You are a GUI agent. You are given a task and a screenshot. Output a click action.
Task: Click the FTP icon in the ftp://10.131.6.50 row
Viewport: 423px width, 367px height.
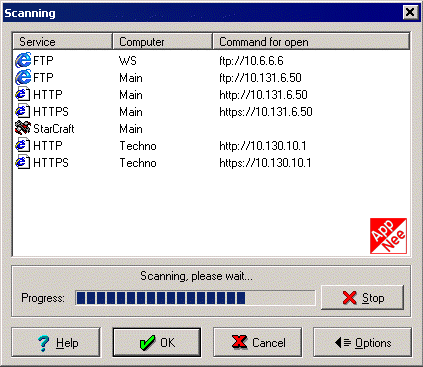click(x=23, y=77)
